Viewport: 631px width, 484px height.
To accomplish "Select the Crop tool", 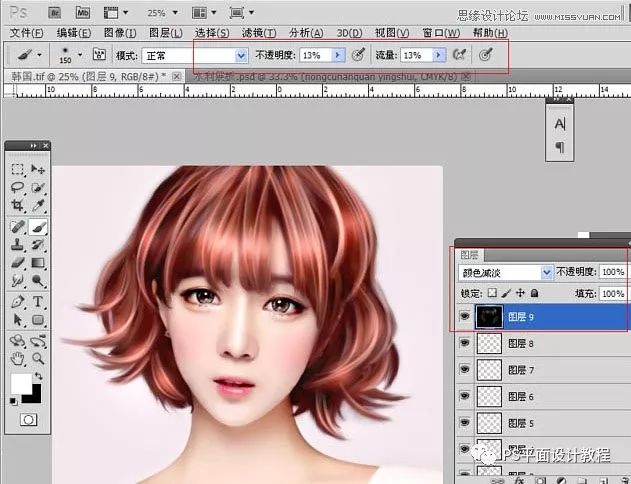I will (18, 205).
